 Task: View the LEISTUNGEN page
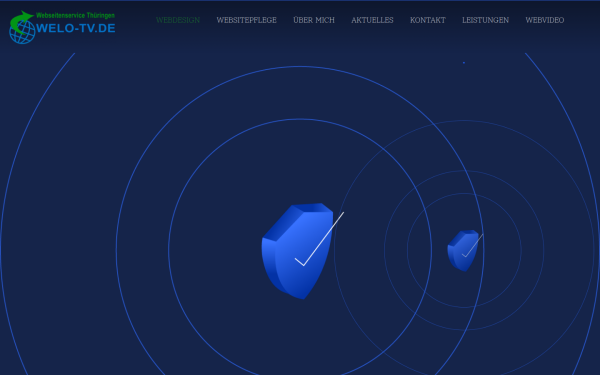click(486, 20)
